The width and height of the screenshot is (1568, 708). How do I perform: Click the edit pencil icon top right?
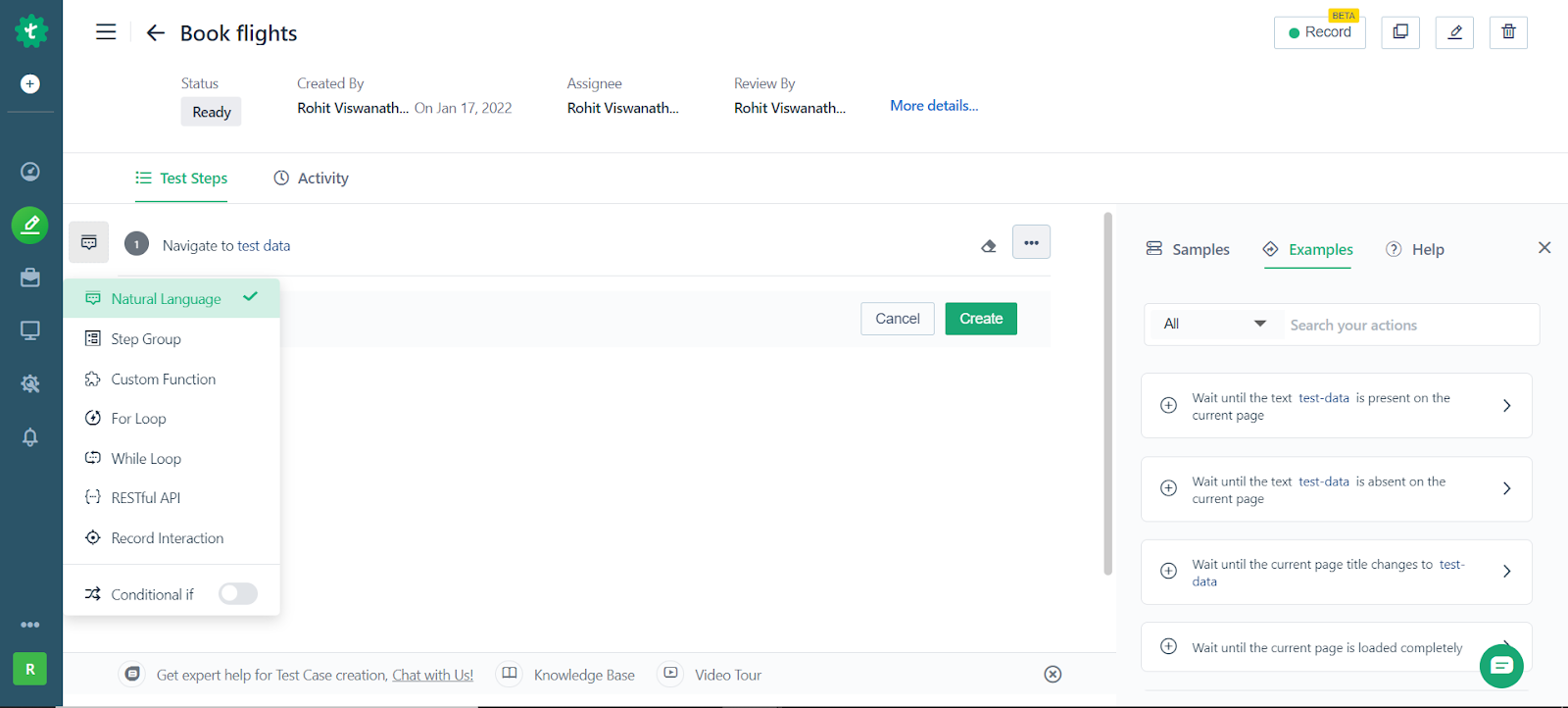[1455, 32]
